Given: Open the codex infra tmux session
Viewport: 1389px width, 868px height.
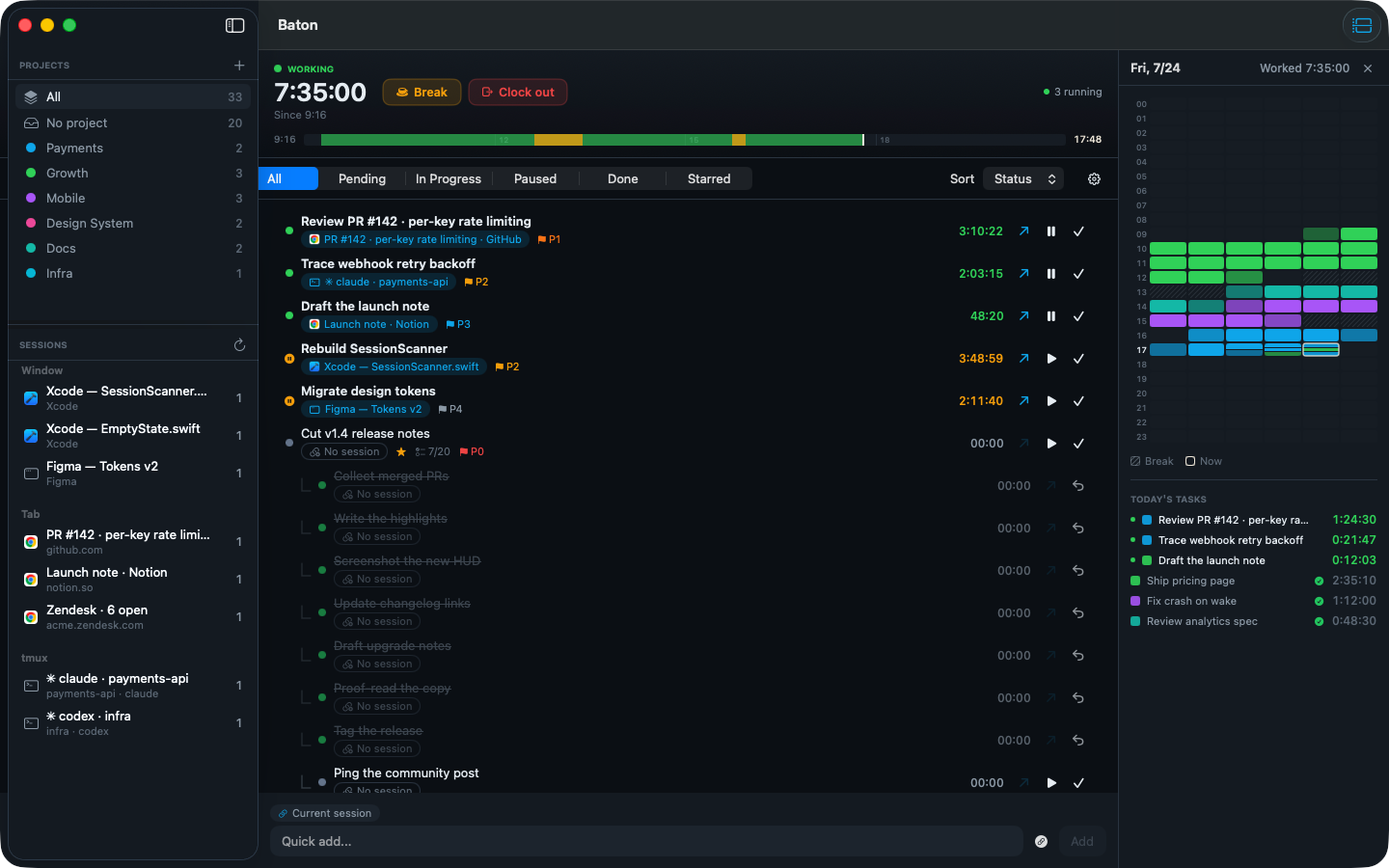Looking at the screenshot, I should [133, 722].
